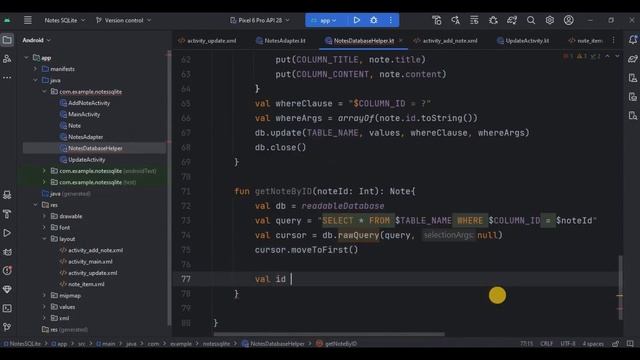Screen dimensions: 640x360
Task: Open the Resource Manager tool window
Action: click(x=7, y=59)
